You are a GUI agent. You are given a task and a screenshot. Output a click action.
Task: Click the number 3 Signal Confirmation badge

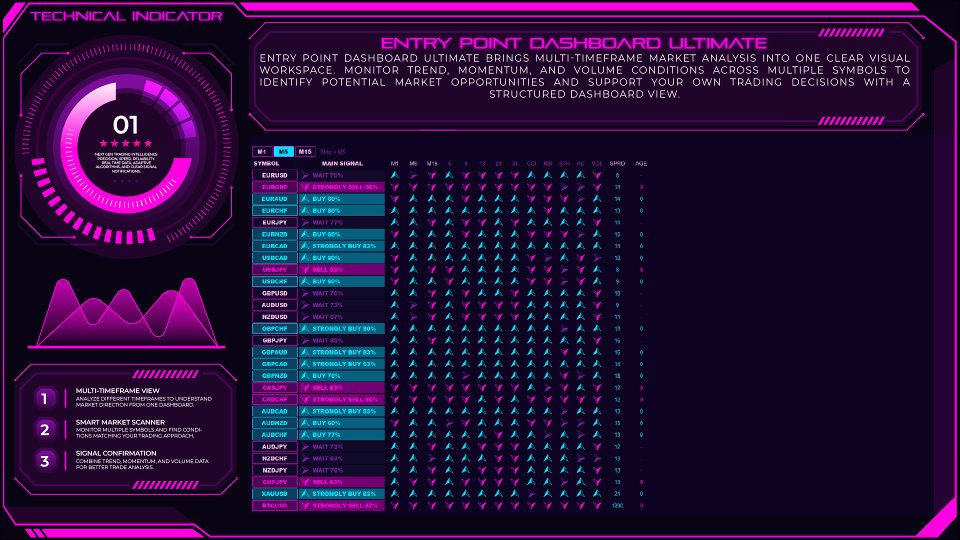(44, 460)
